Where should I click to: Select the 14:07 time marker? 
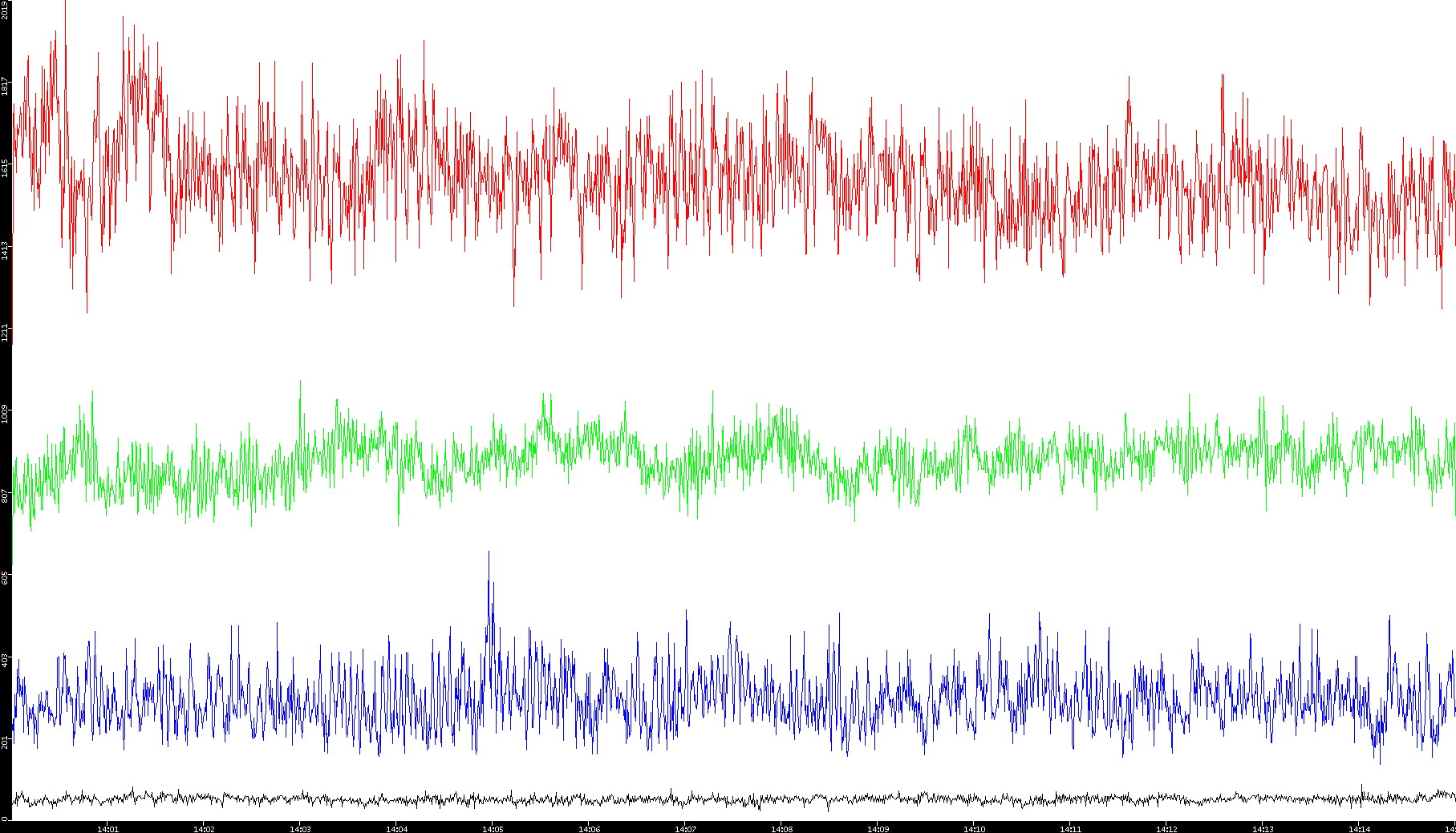pos(685,829)
